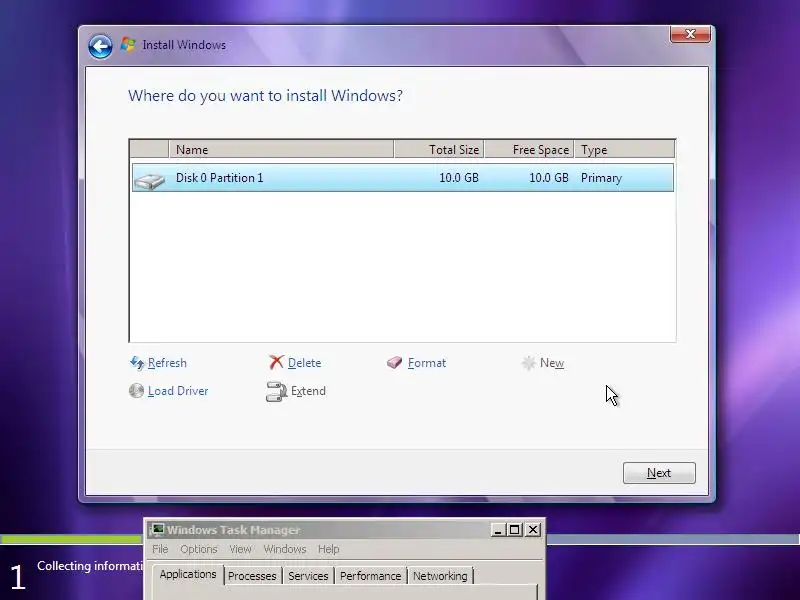
Task: Click the hard disk icon for Disk 0 Partition 1
Action: [149, 180]
